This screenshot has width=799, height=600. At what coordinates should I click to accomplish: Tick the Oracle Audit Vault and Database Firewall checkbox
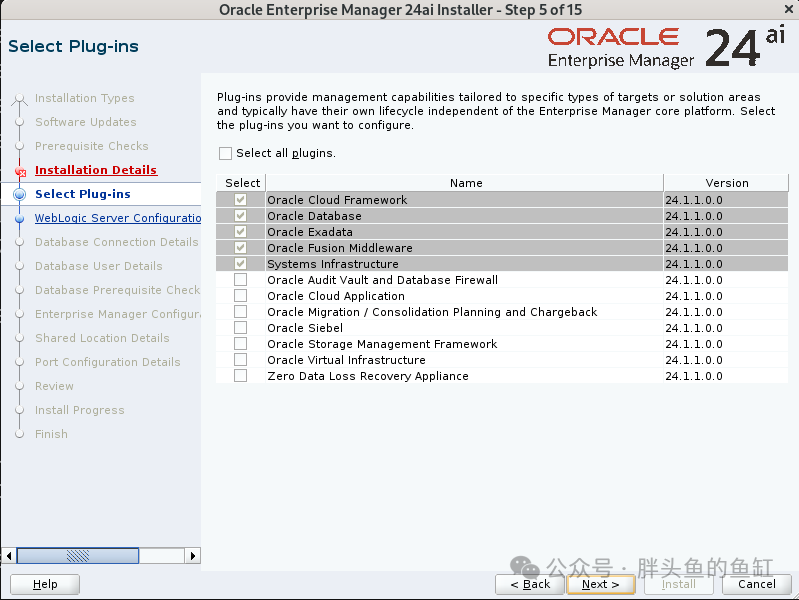[x=241, y=280]
